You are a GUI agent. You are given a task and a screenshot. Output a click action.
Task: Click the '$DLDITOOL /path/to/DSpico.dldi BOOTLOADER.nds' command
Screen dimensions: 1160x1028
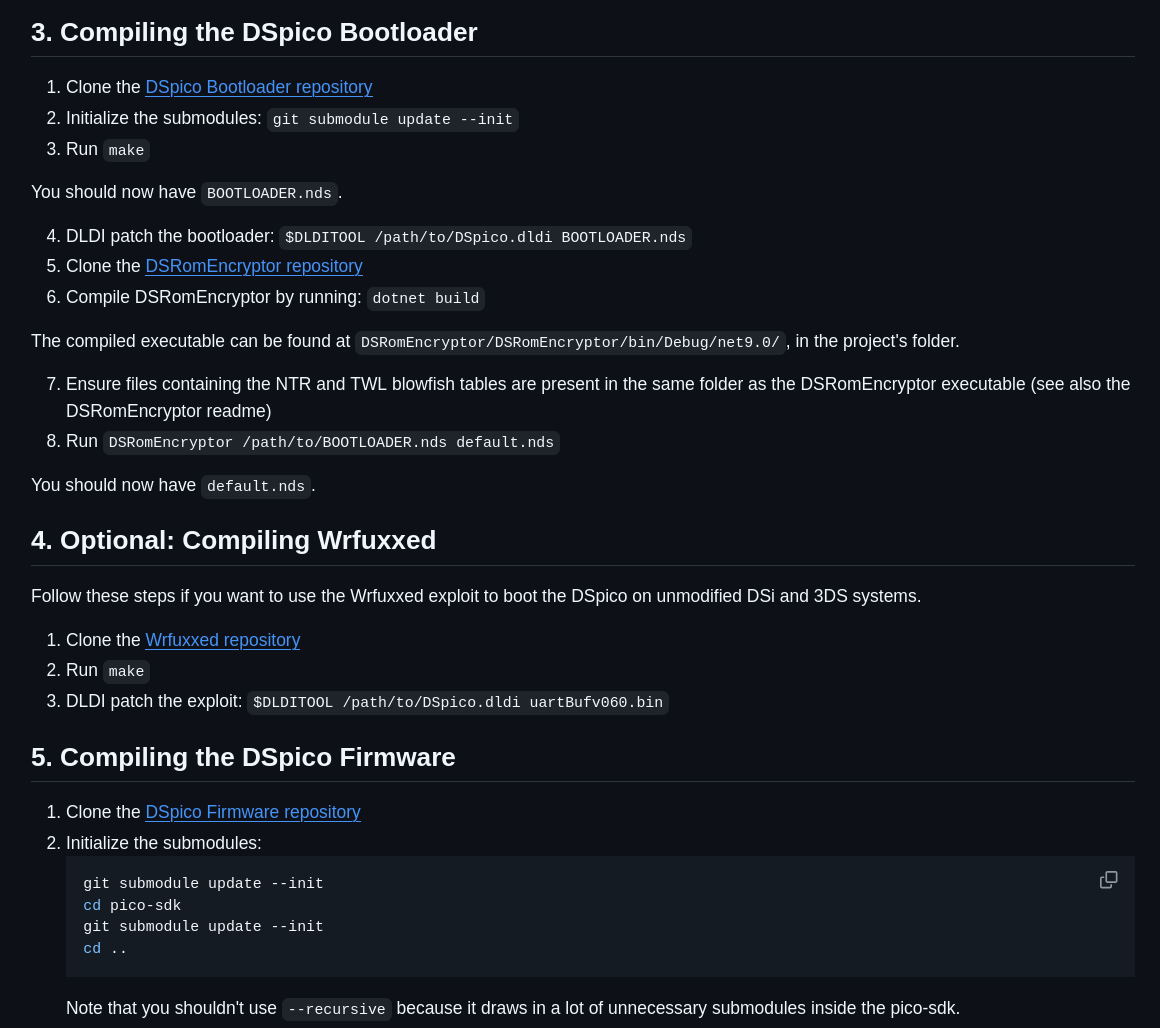[x=485, y=237]
